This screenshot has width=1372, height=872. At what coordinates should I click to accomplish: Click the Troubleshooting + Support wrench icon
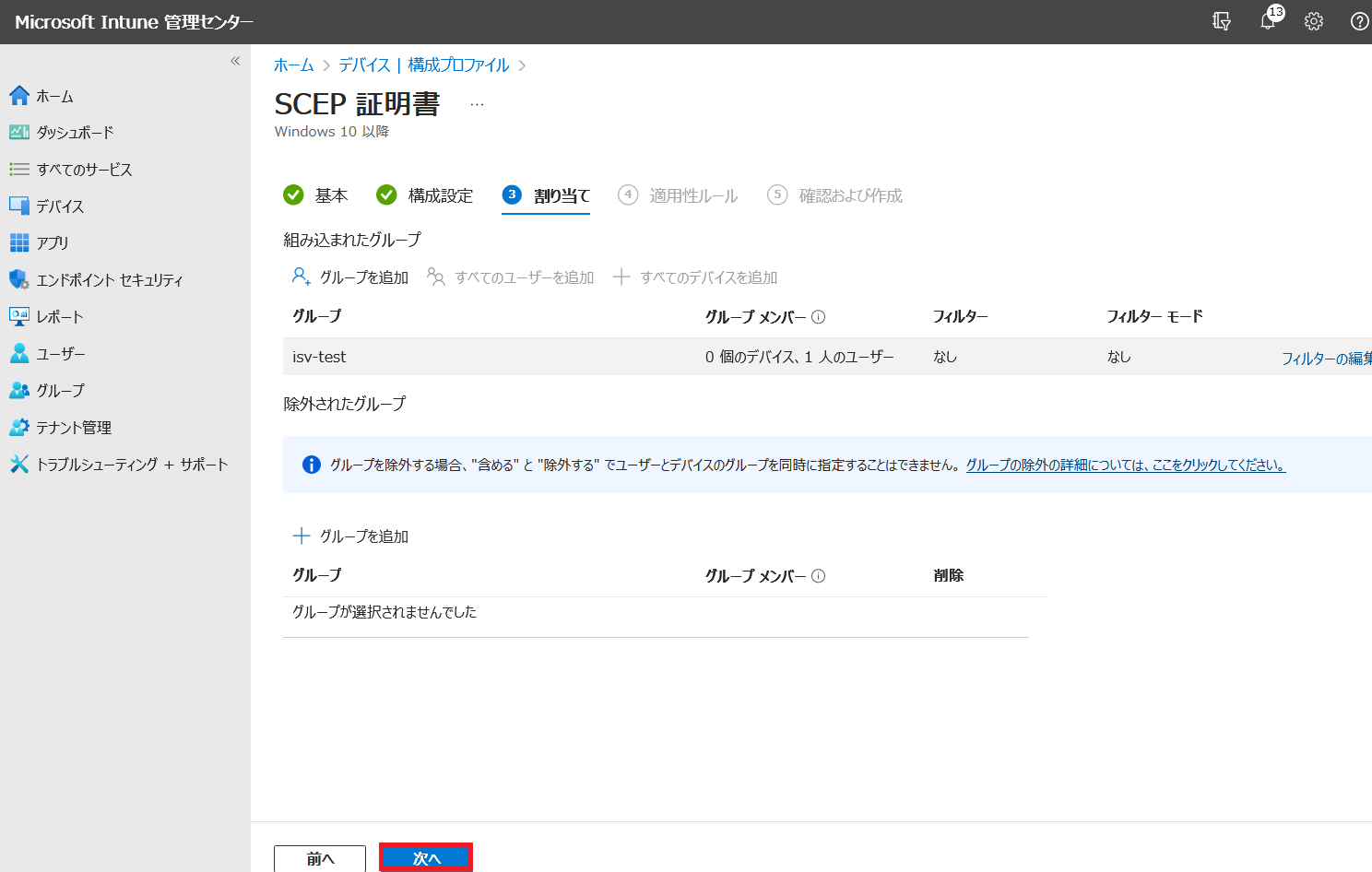pos(19,464)
